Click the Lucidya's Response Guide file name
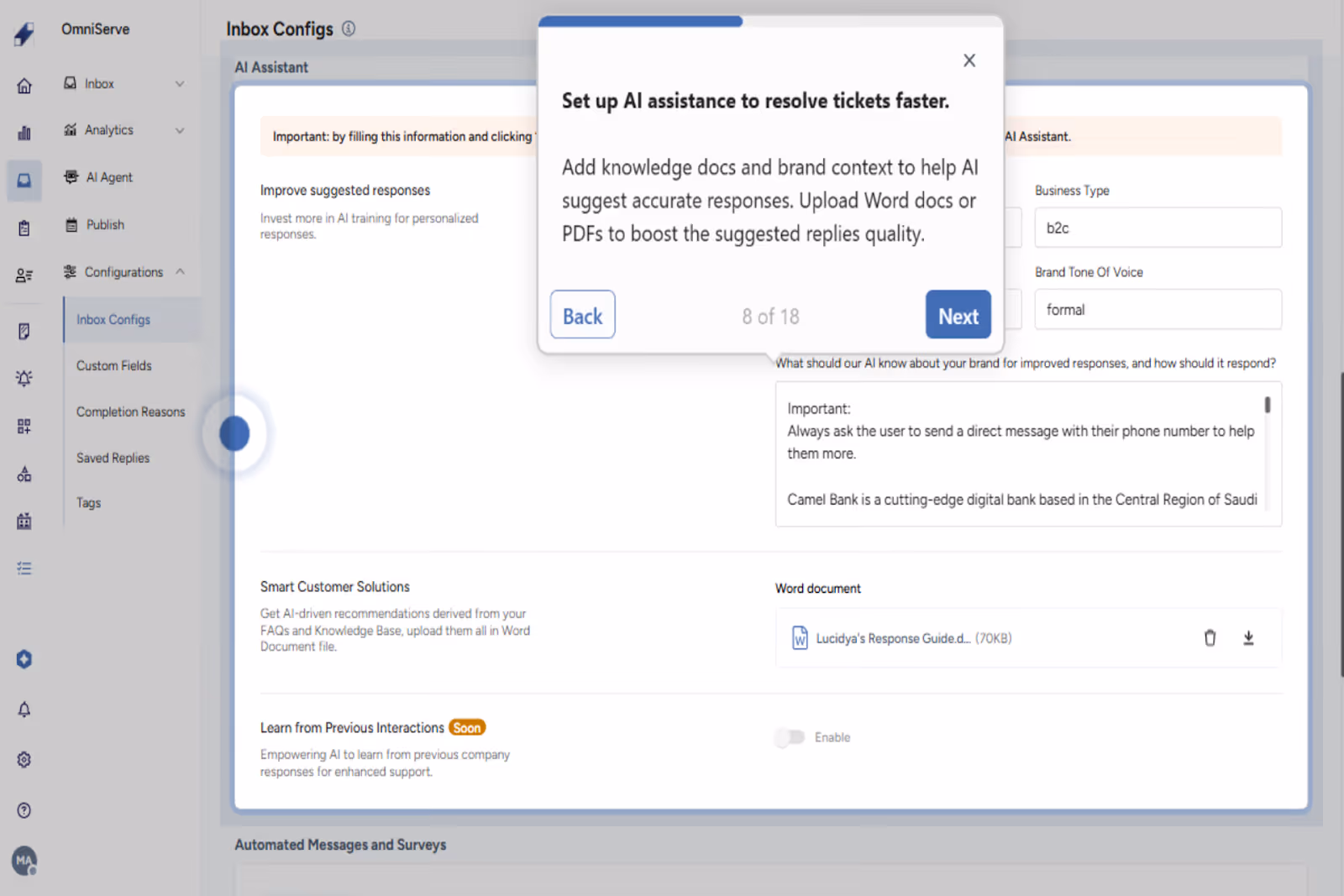Image resolution: width=1344 pixels, height=896 pixels. (894, 638)
